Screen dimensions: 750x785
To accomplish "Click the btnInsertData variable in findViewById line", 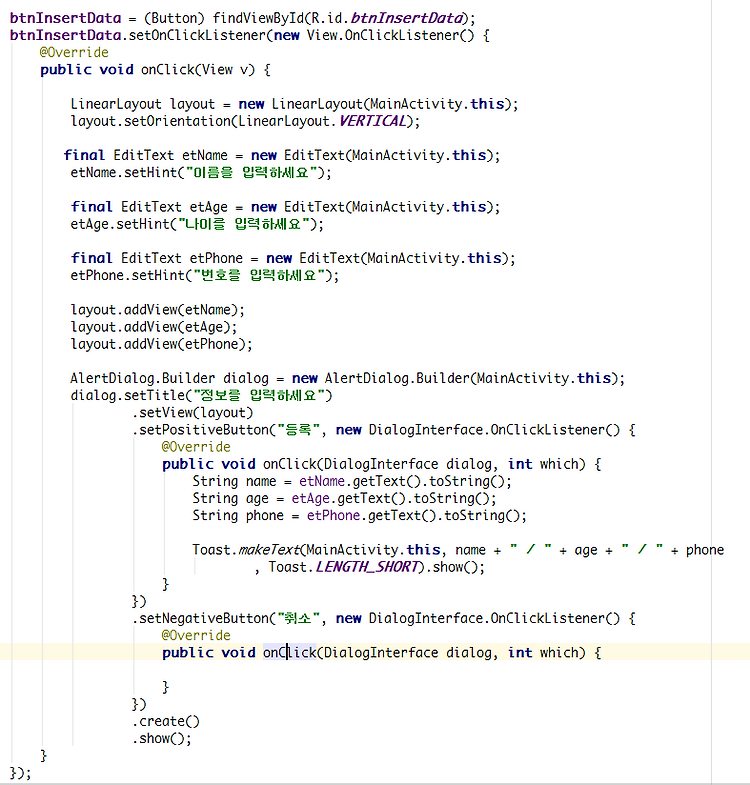I will click(x=66, y=18).
